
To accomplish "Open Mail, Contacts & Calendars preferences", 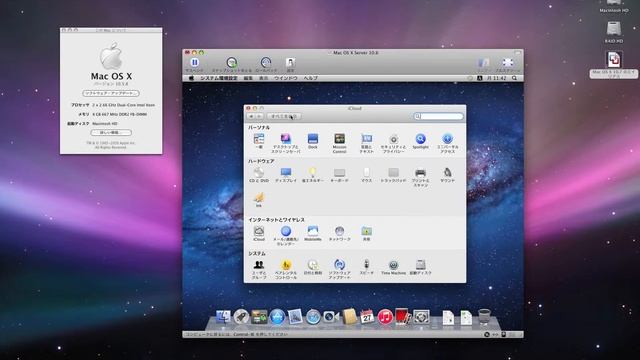I will point(286,236).
